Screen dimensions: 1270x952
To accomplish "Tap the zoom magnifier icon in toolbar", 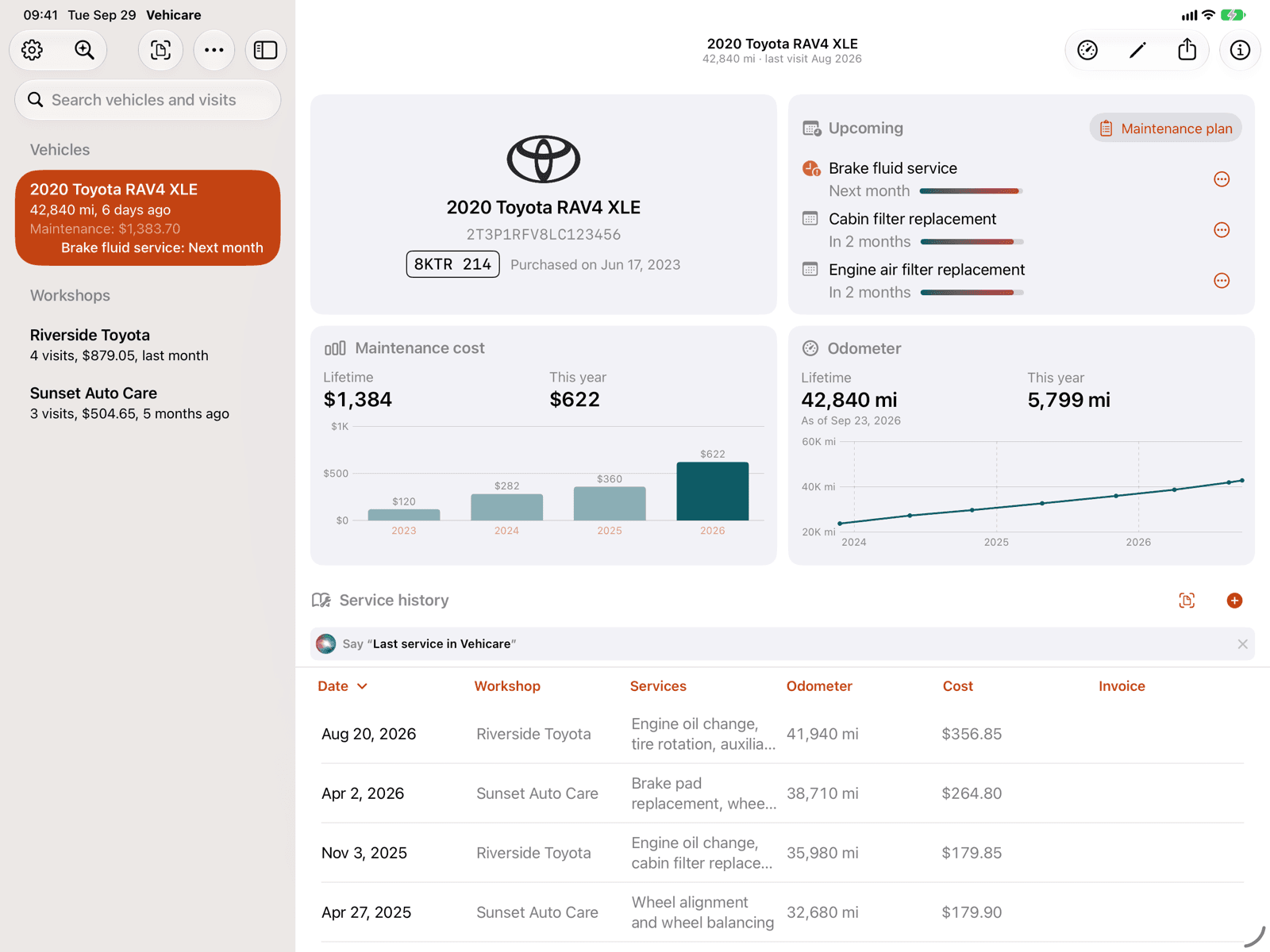I will pyautogui.click(x=84, y=50).
